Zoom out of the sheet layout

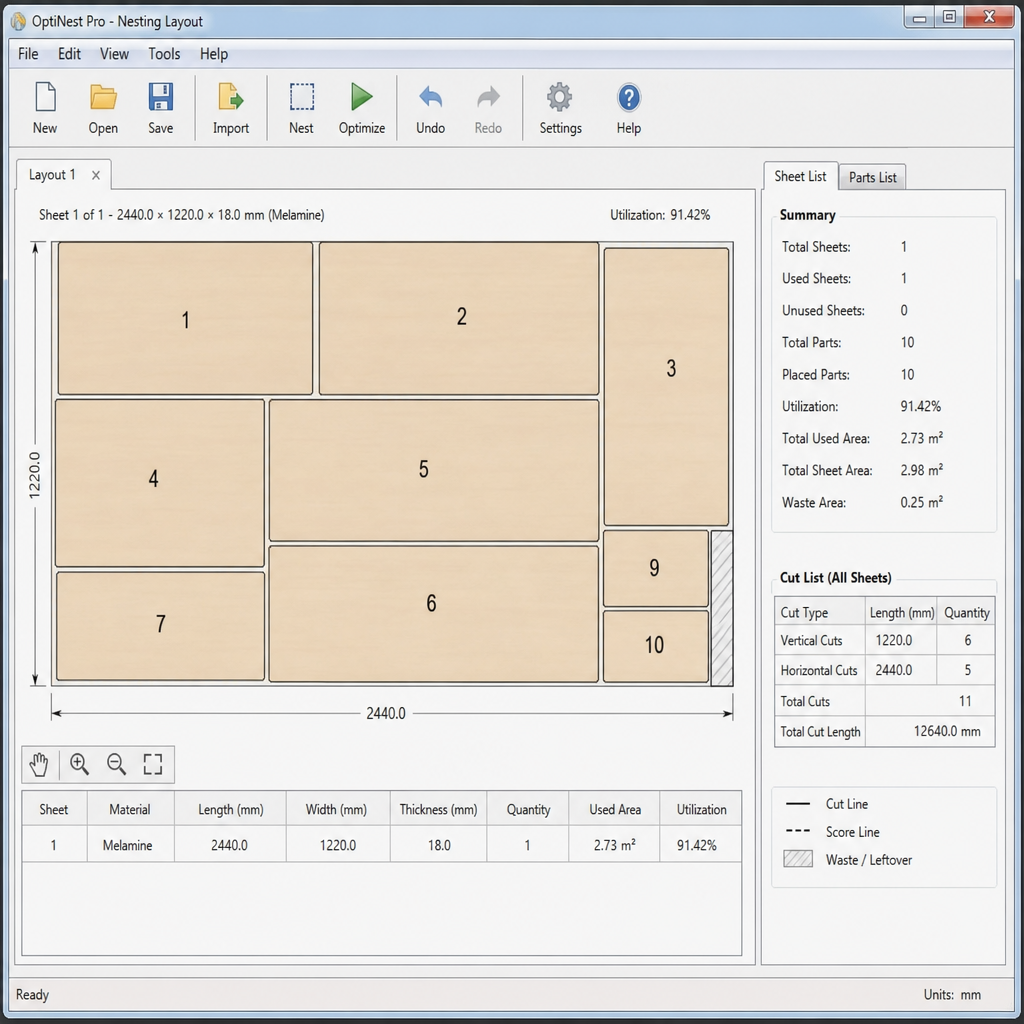click(x=116, y=764)
